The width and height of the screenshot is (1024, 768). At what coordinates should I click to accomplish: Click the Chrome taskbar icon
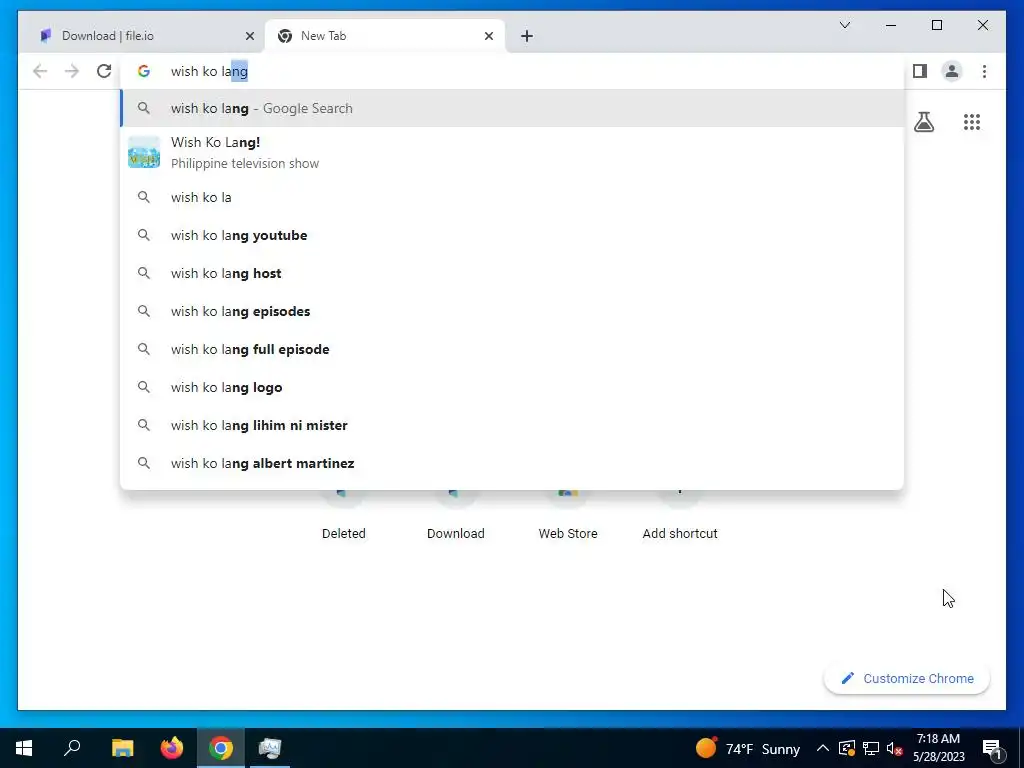221,748
